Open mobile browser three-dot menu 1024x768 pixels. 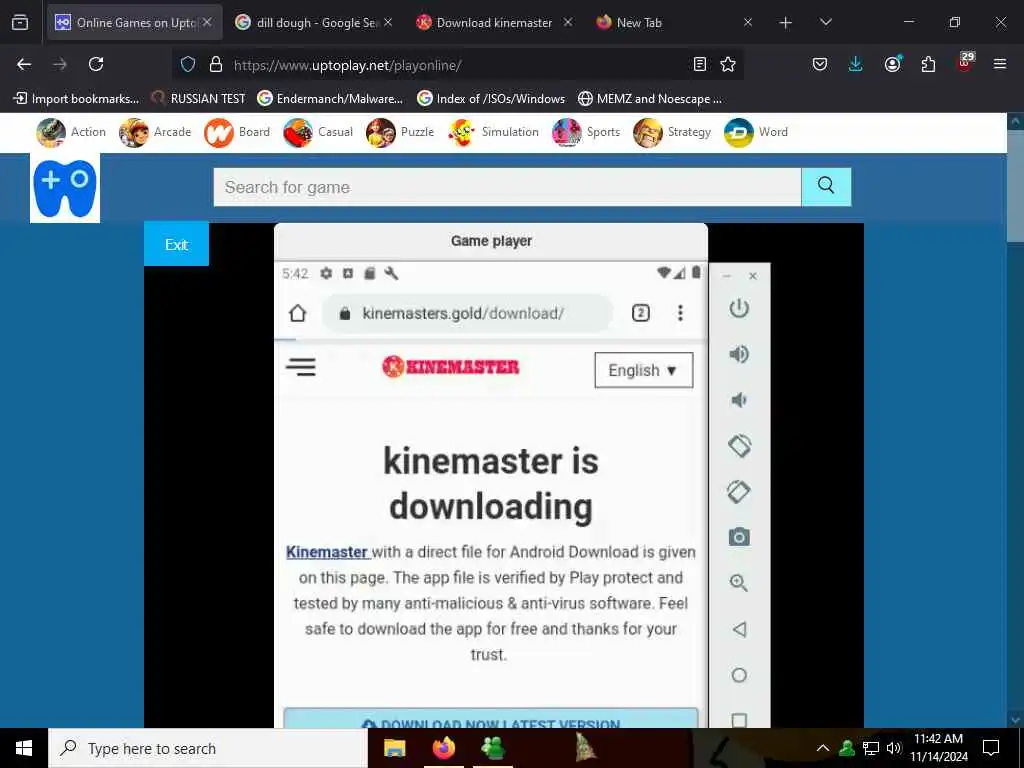click(x=680, y=313)
